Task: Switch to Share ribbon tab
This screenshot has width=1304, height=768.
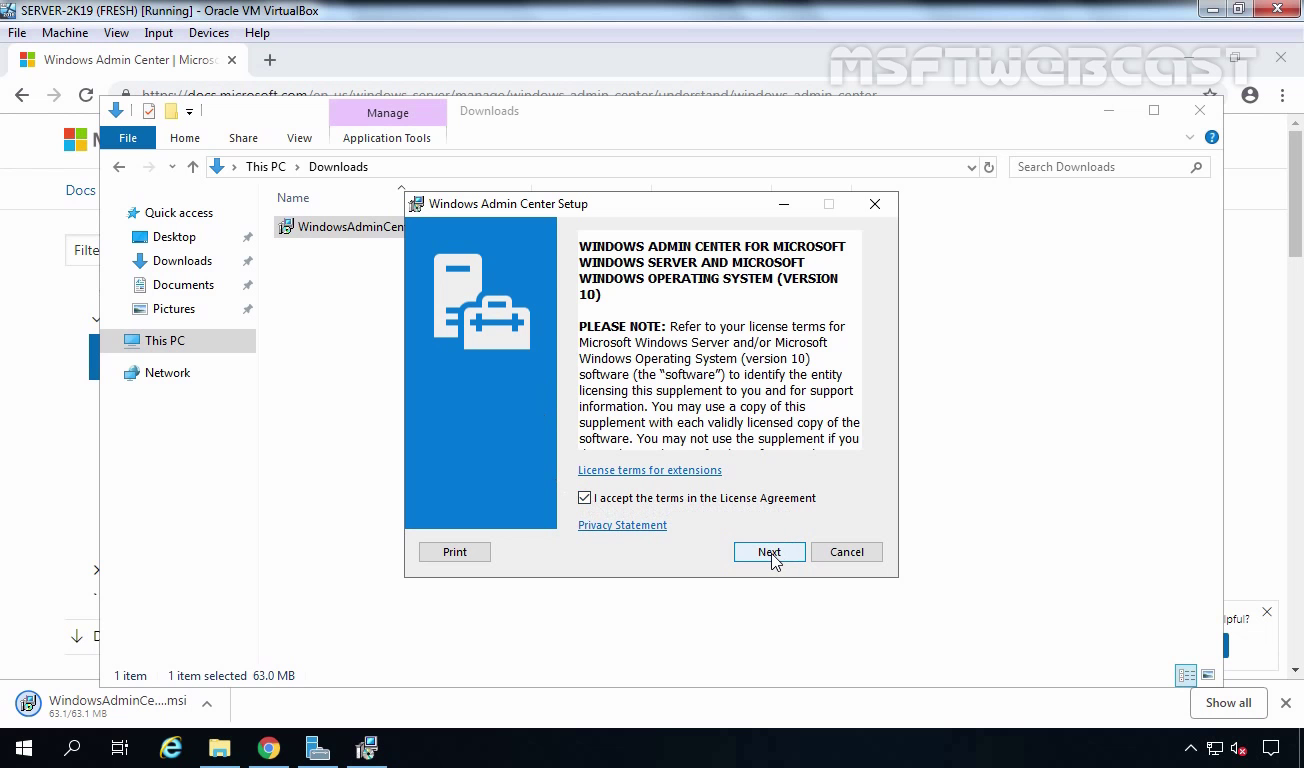Action: point(243,138)
